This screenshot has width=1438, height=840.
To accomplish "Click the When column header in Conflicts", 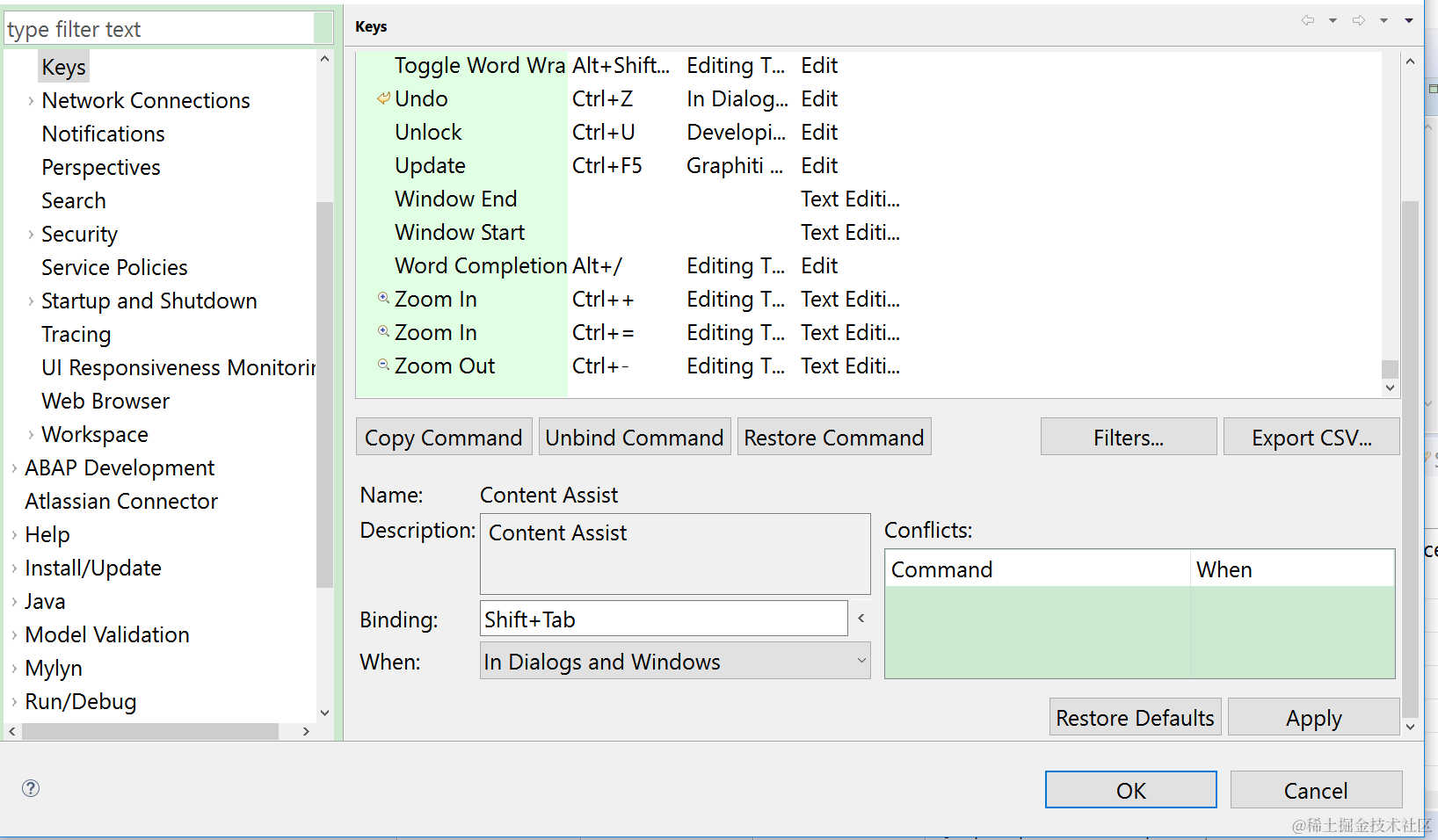I will coord(1292,569).
